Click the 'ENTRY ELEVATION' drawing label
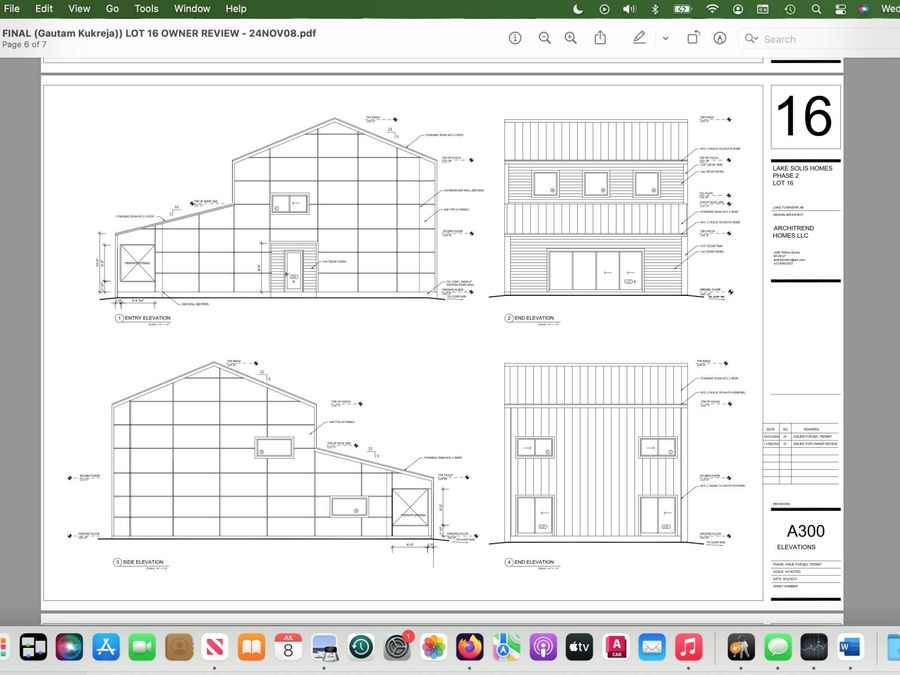Screen dimensions: 900x675 click(x=148, y=317)
